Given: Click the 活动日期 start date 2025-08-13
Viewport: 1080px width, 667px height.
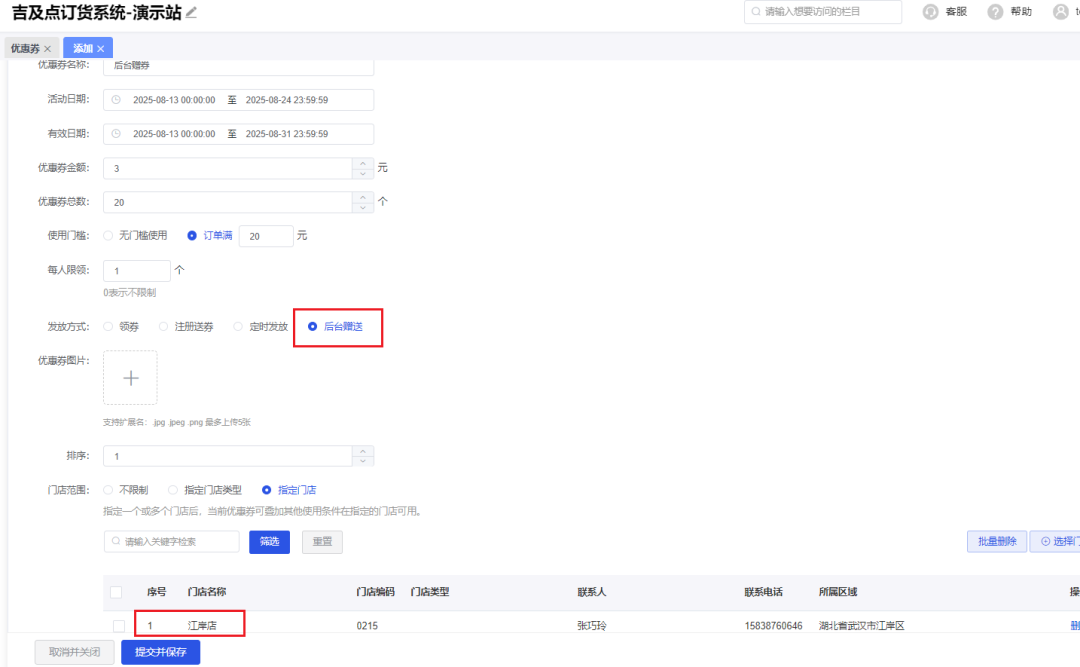Looking at the screenshot, I should (174, 100).
